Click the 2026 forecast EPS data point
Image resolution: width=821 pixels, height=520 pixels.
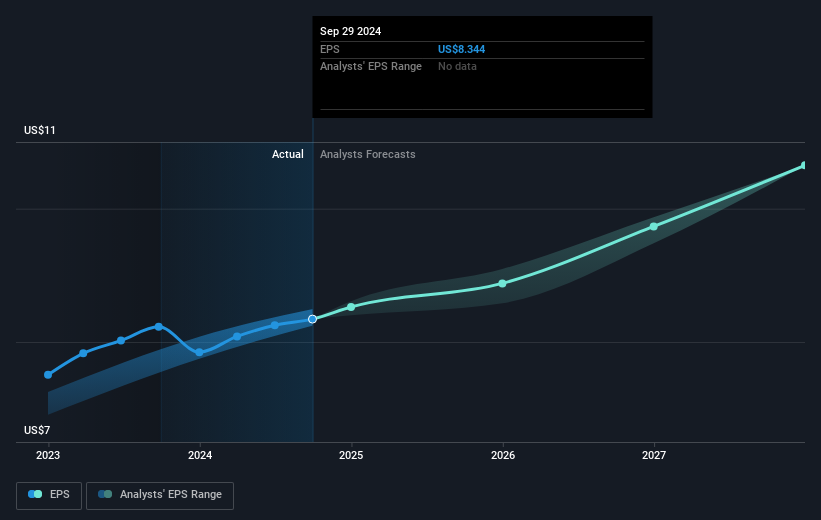pos(502,283)
